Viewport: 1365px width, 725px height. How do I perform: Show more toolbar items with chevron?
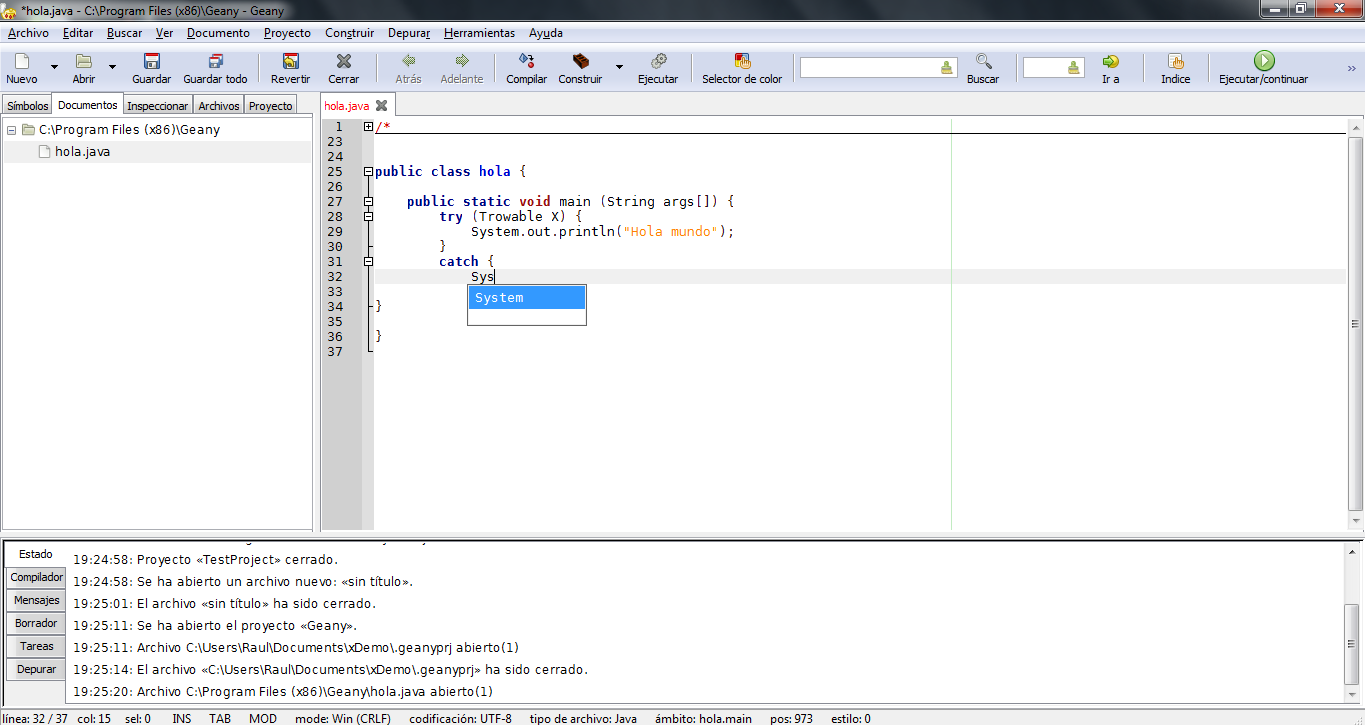tap(1352, 68)
